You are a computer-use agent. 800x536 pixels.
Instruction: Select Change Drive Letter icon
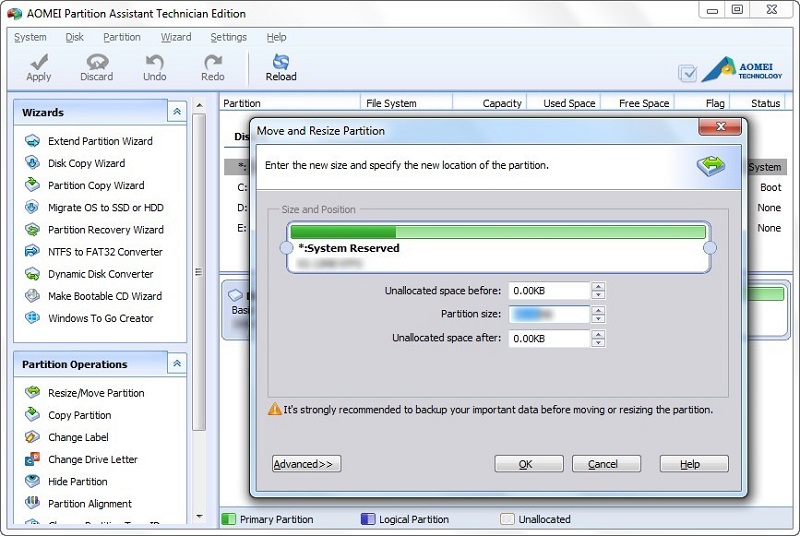(32, 459)
